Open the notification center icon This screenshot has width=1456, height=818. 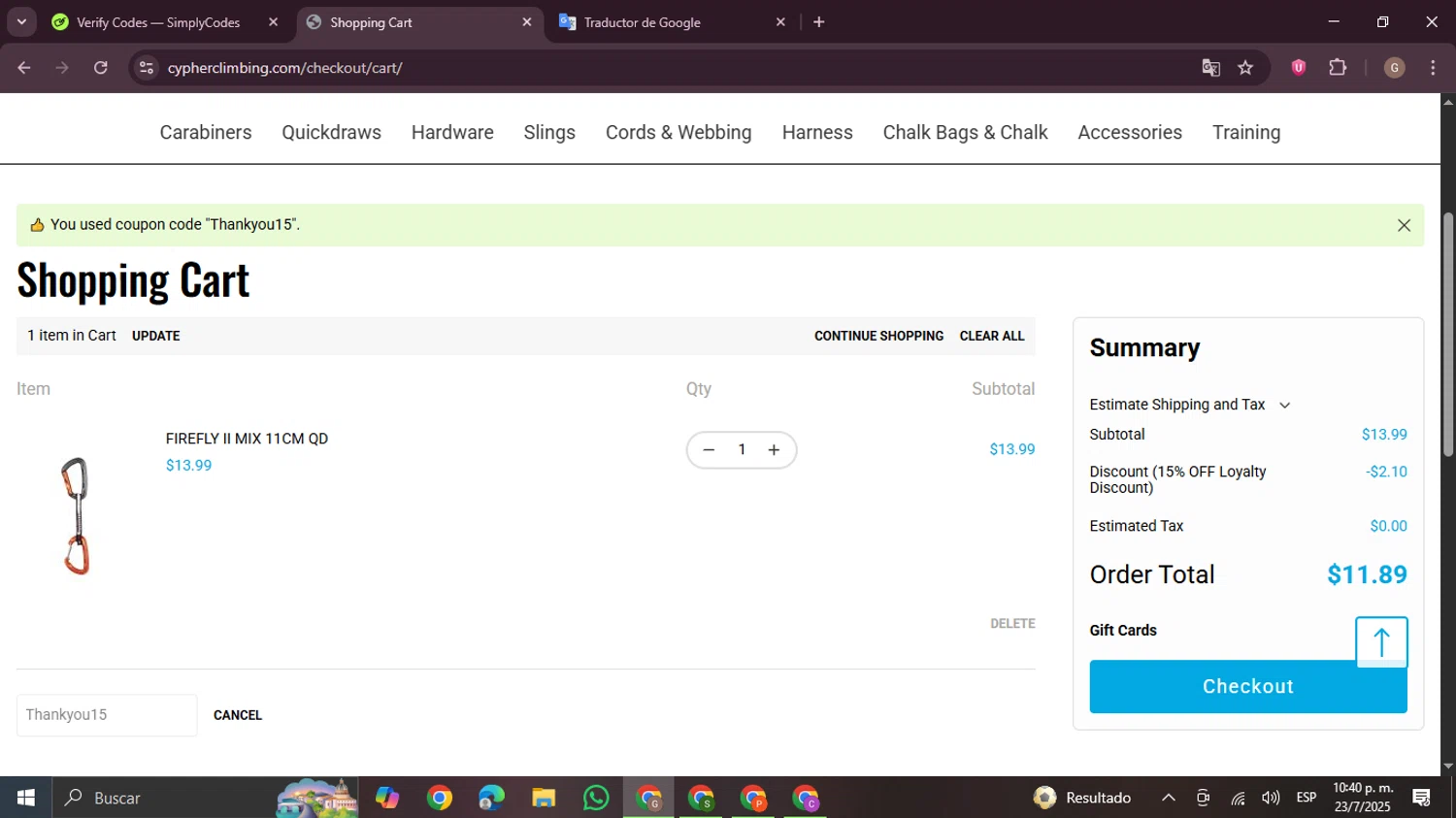[1422, 798]
